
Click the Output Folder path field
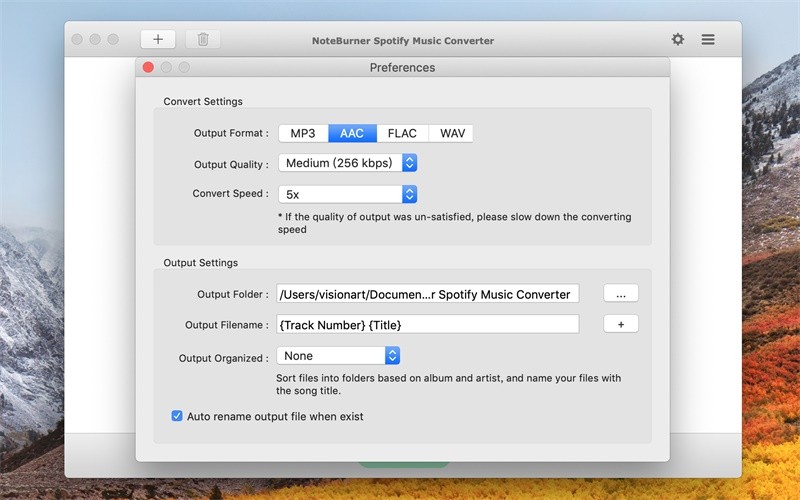click(x=428, y=294)
